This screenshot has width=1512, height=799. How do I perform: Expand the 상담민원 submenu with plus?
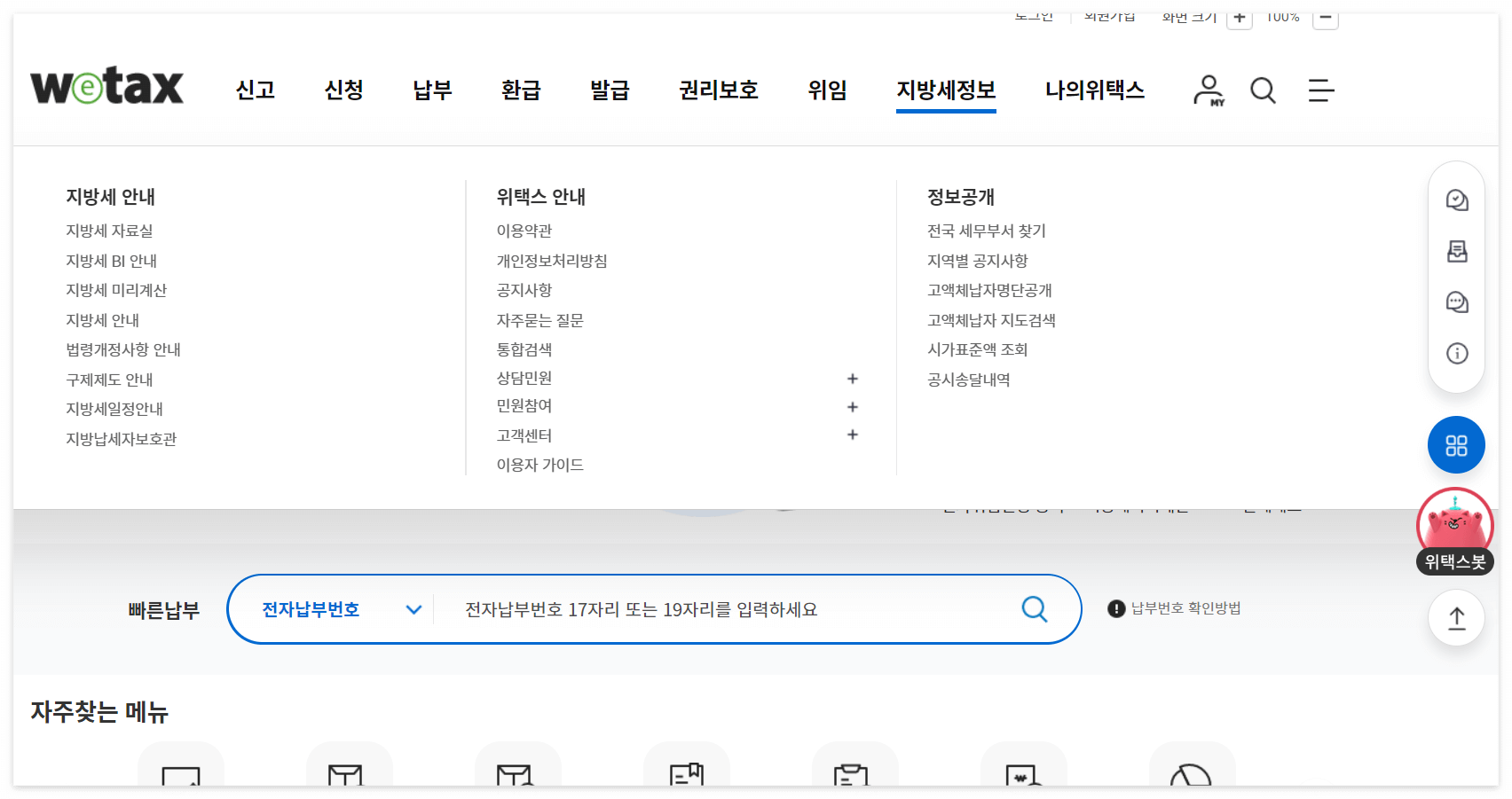(x=852, y=379)
